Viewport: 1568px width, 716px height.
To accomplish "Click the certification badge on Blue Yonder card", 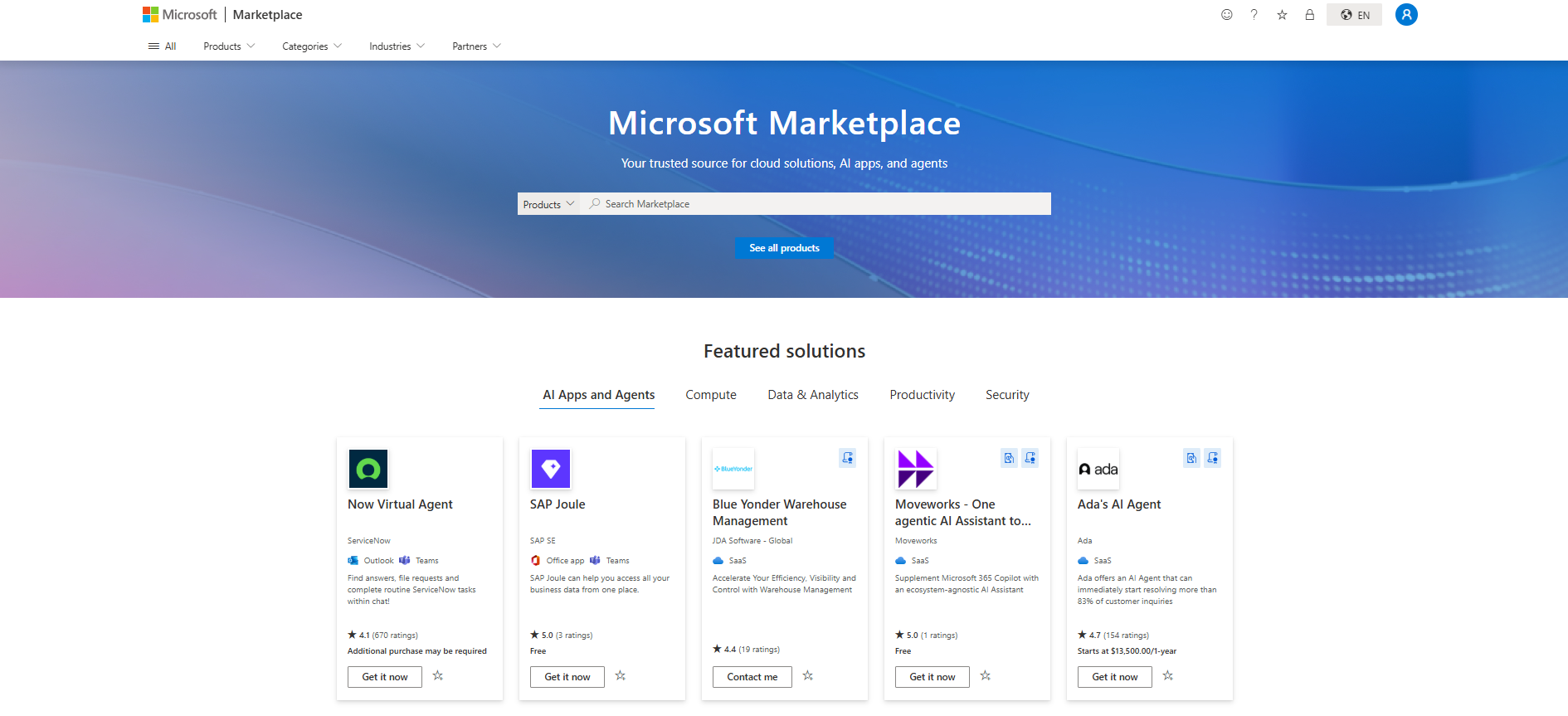I will coord(847,458).
